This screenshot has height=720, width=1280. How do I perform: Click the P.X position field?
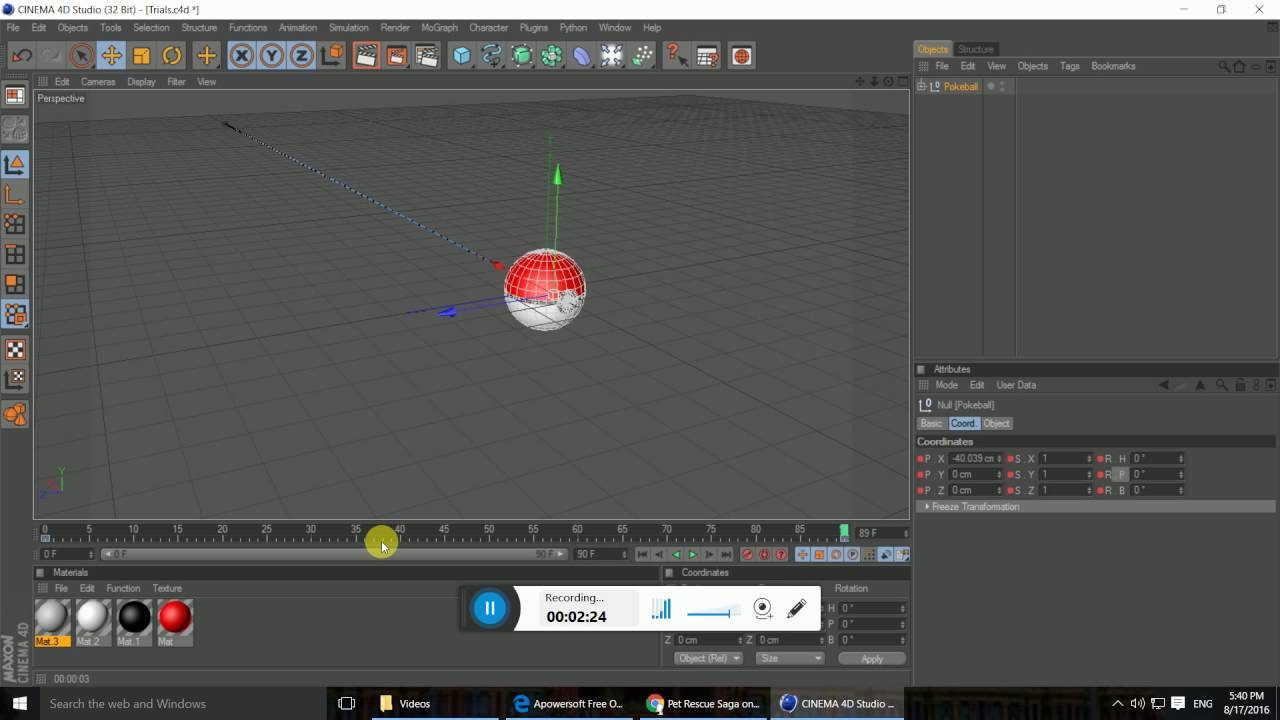pyautogui.click(x=975, y=459)
